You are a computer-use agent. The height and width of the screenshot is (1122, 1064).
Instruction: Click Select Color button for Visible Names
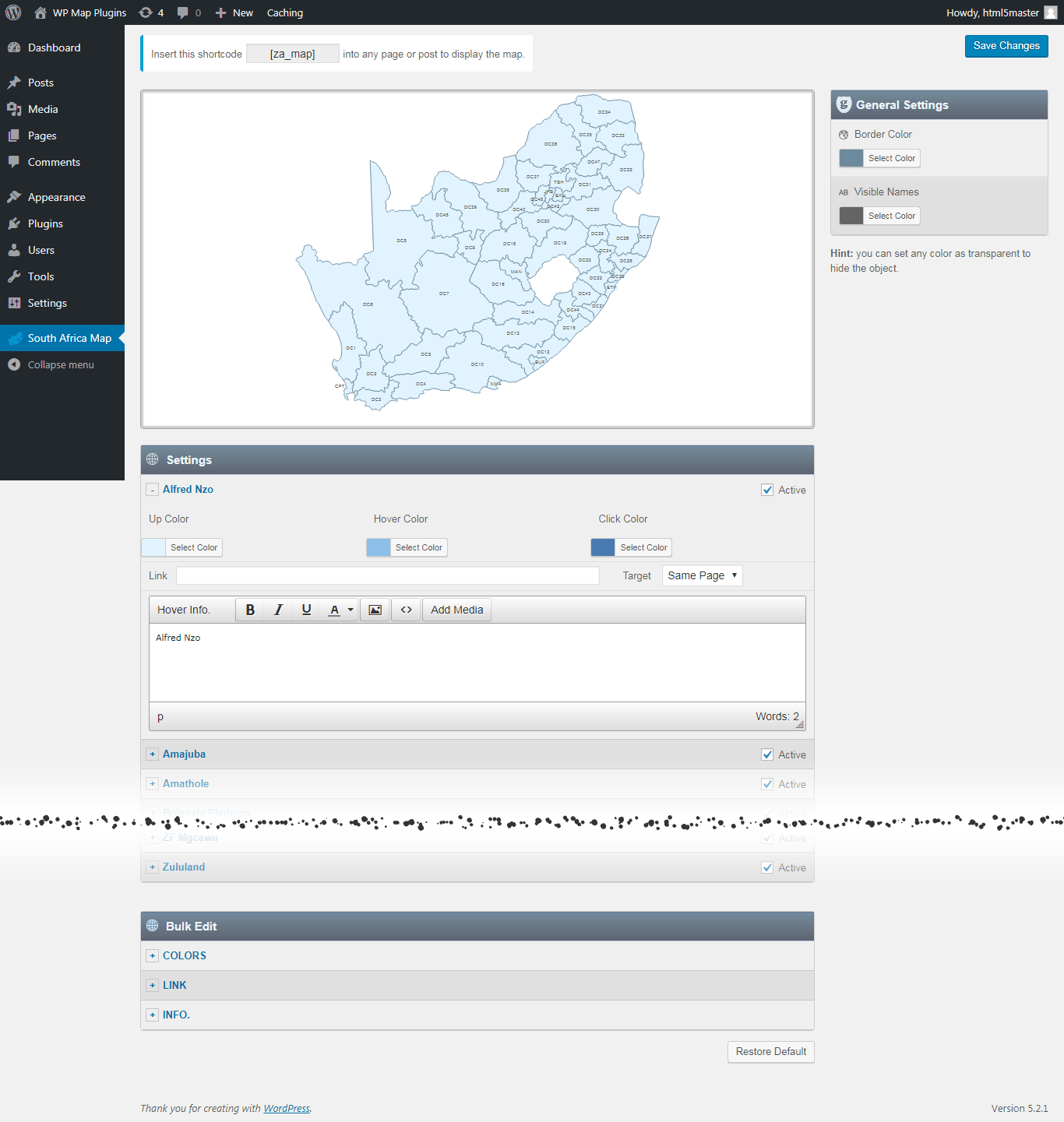point(892,216)
